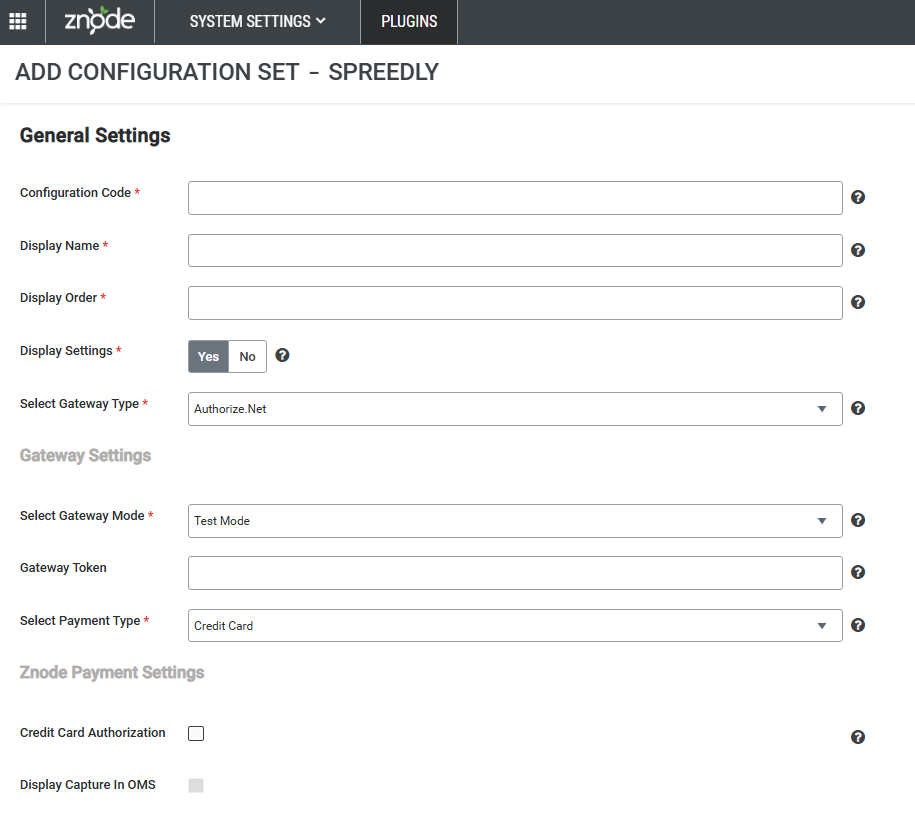Enable Credit Card Authorization checkbox
Screen dimensions: 915x817
click(196, 734)
